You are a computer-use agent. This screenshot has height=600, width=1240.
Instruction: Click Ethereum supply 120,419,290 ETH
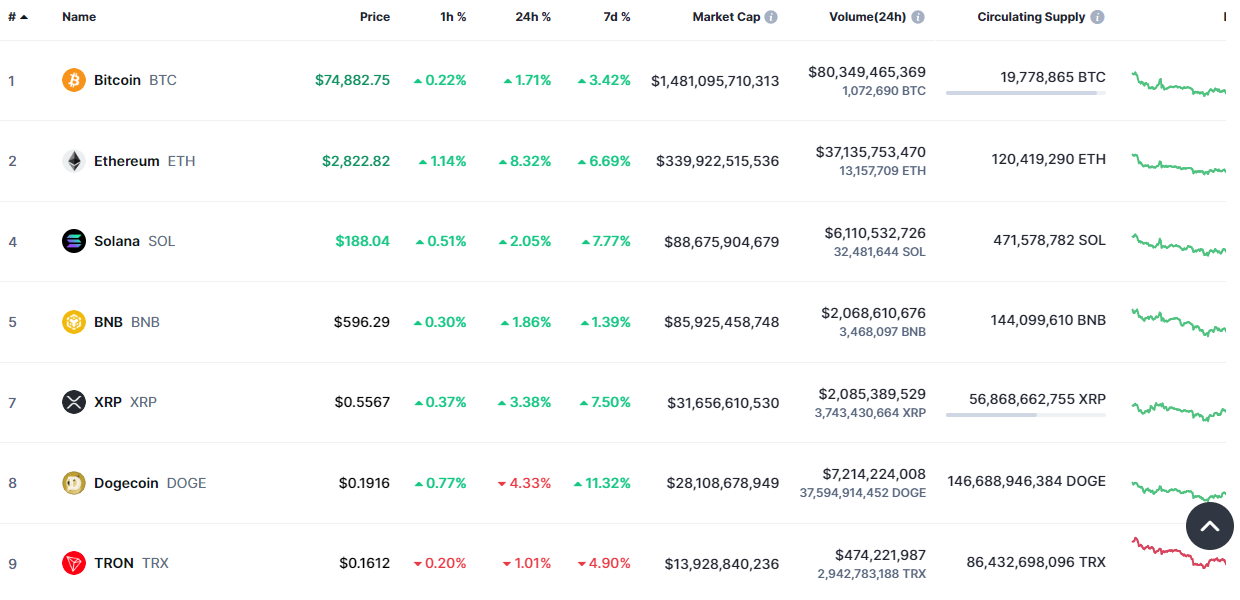click(x=1049, y=159)
